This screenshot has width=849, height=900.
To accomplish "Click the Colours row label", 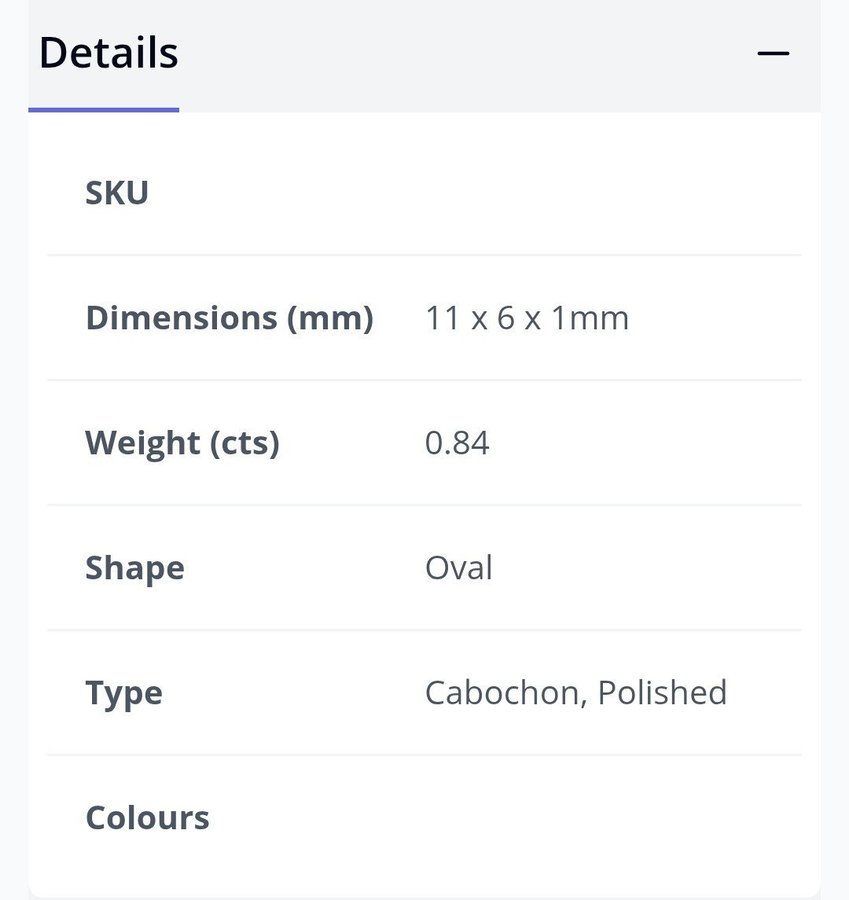I will tap(147, 818).
